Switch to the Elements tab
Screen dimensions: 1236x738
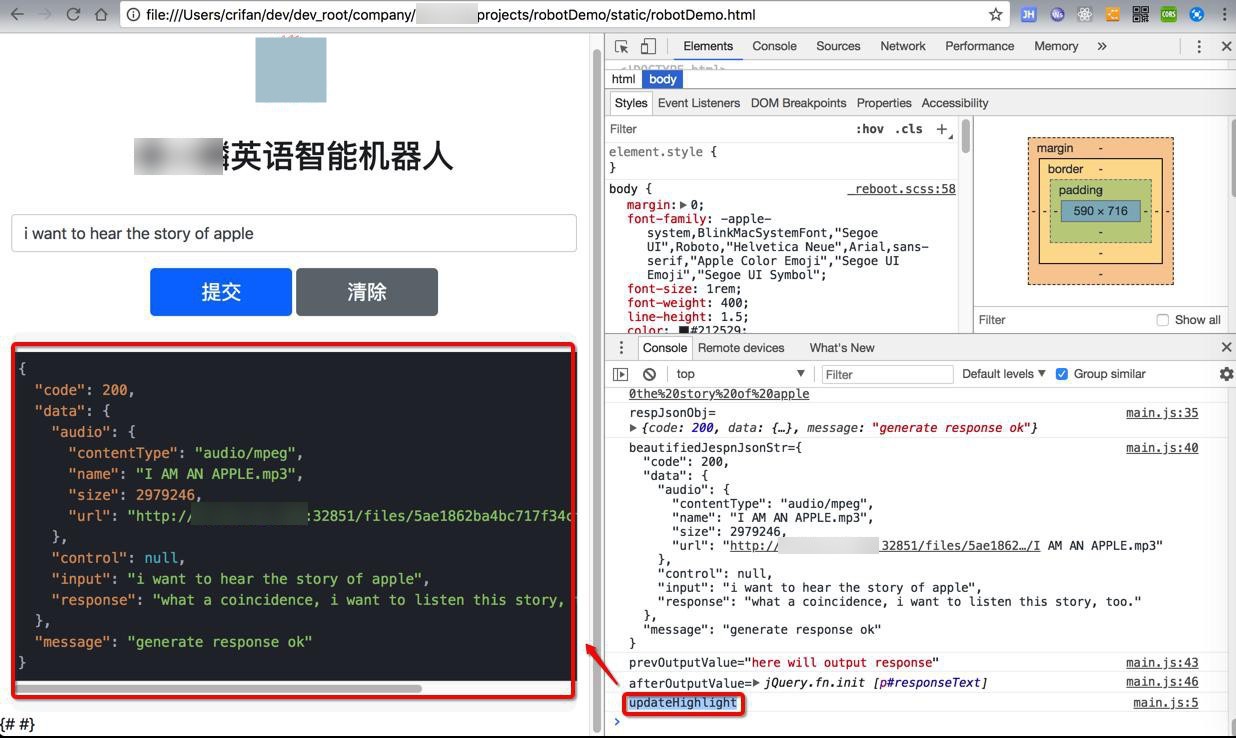click(708, 46)
